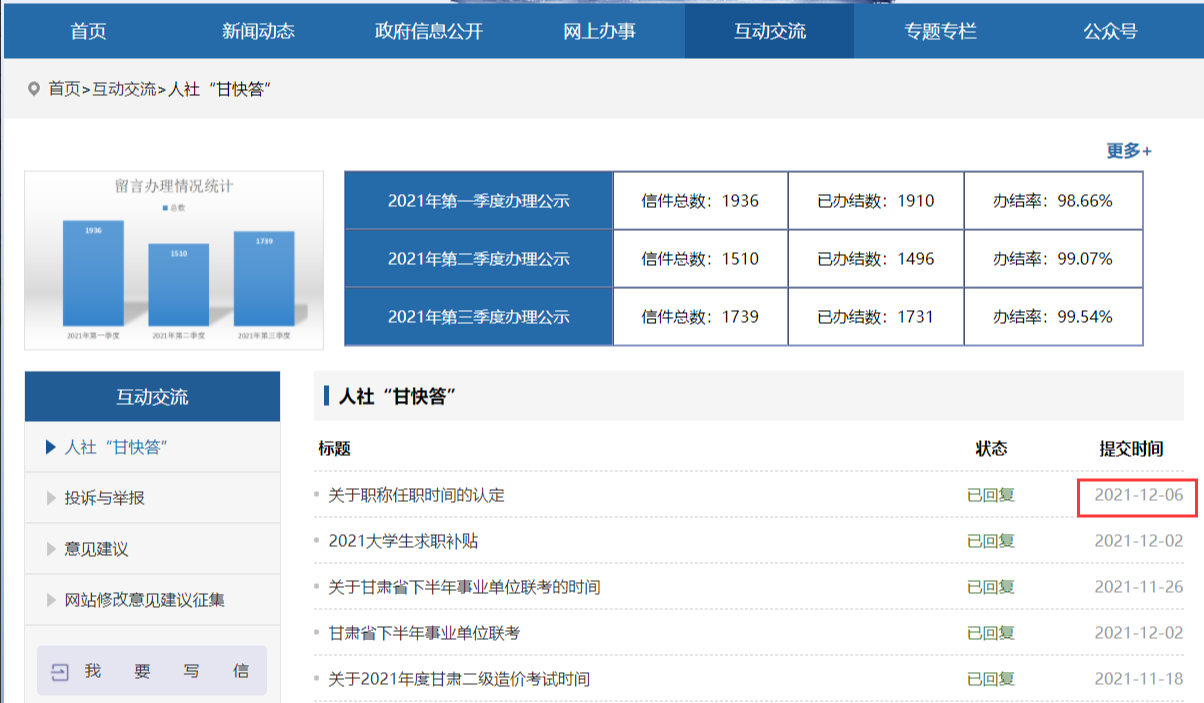The width and height of the screenshot is (1204, 703).
Task: Open the 专题专栏 navigation tab
Action: tap(940, 31)
